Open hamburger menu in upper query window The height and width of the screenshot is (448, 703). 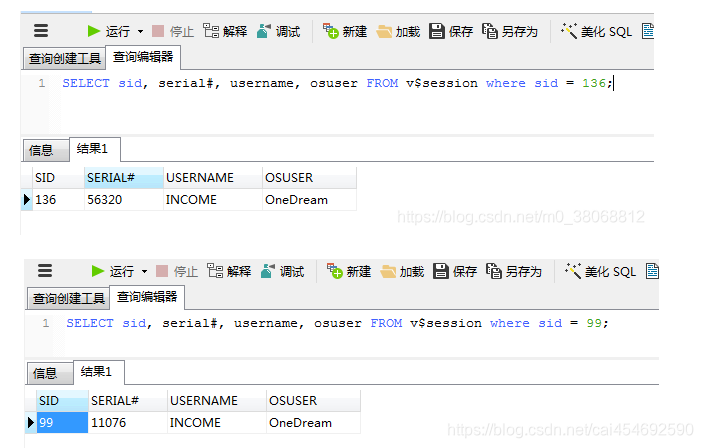41,30
